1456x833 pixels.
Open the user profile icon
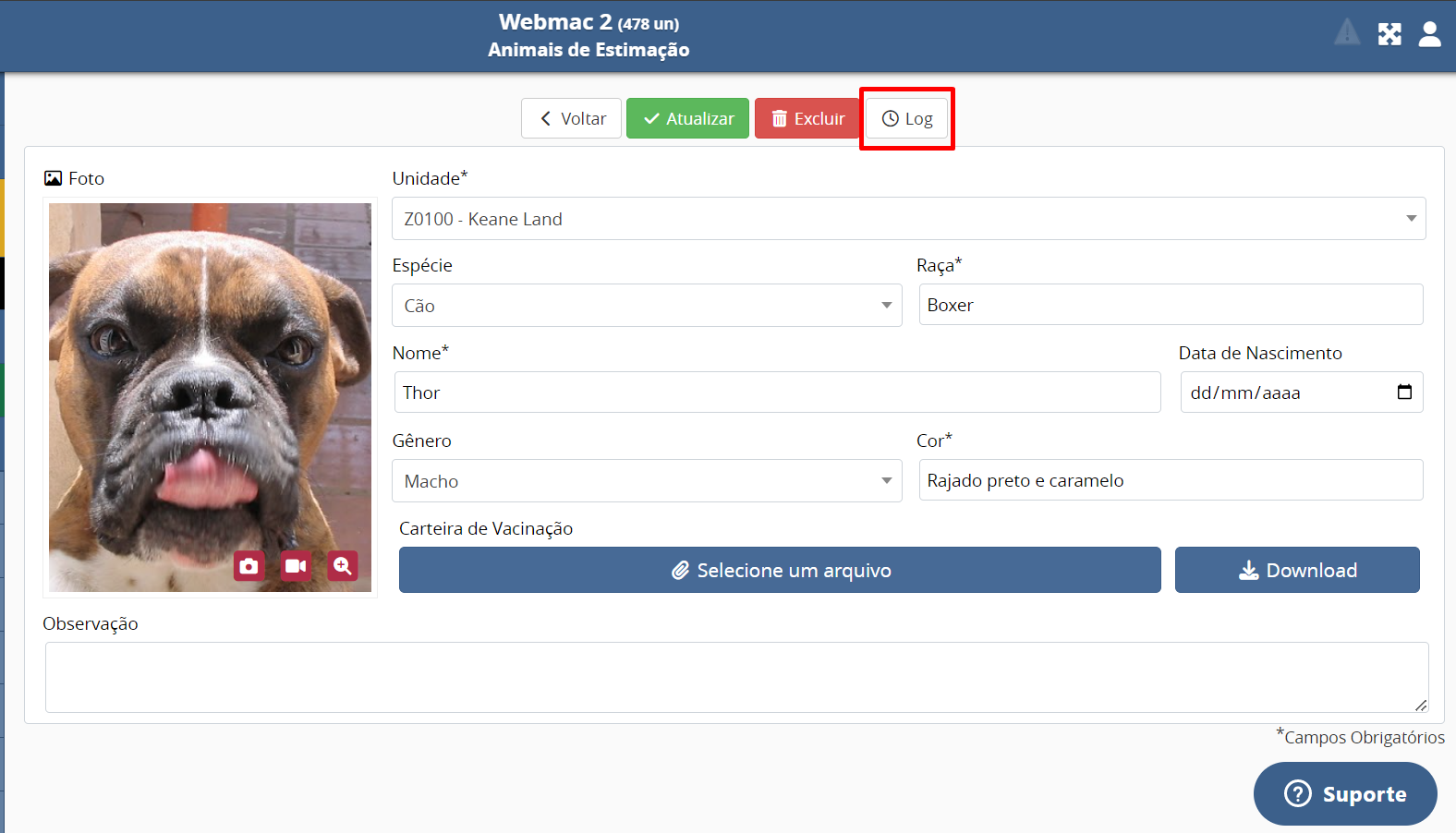[x=1429, y=35]
